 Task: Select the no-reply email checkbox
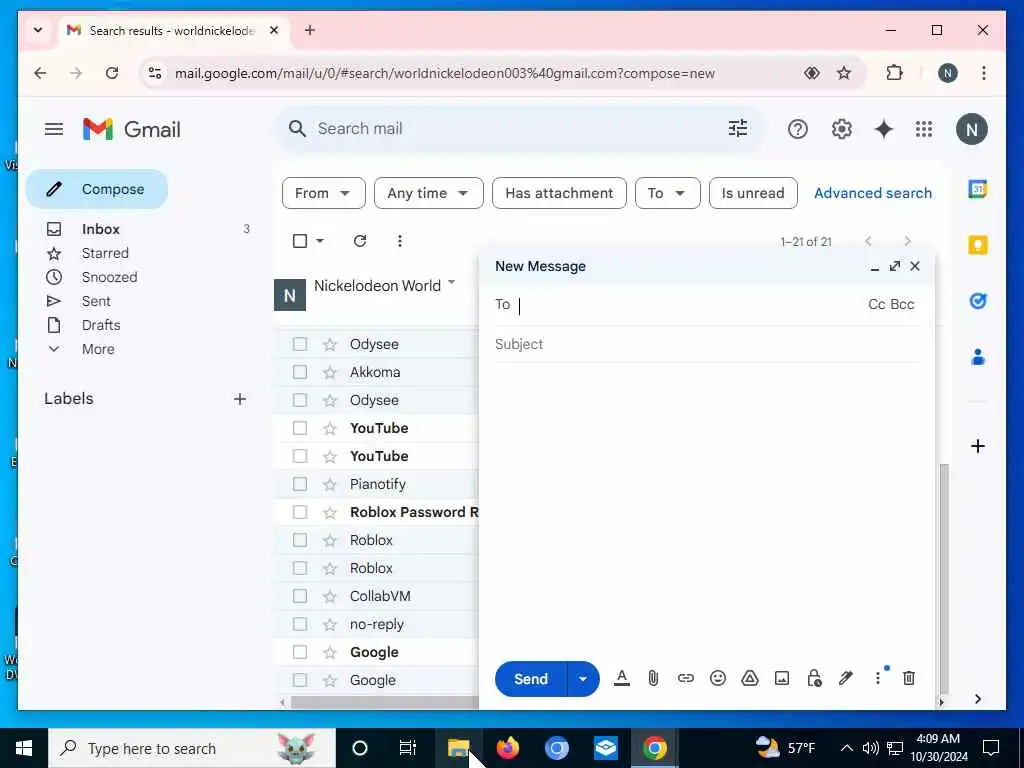300,624
